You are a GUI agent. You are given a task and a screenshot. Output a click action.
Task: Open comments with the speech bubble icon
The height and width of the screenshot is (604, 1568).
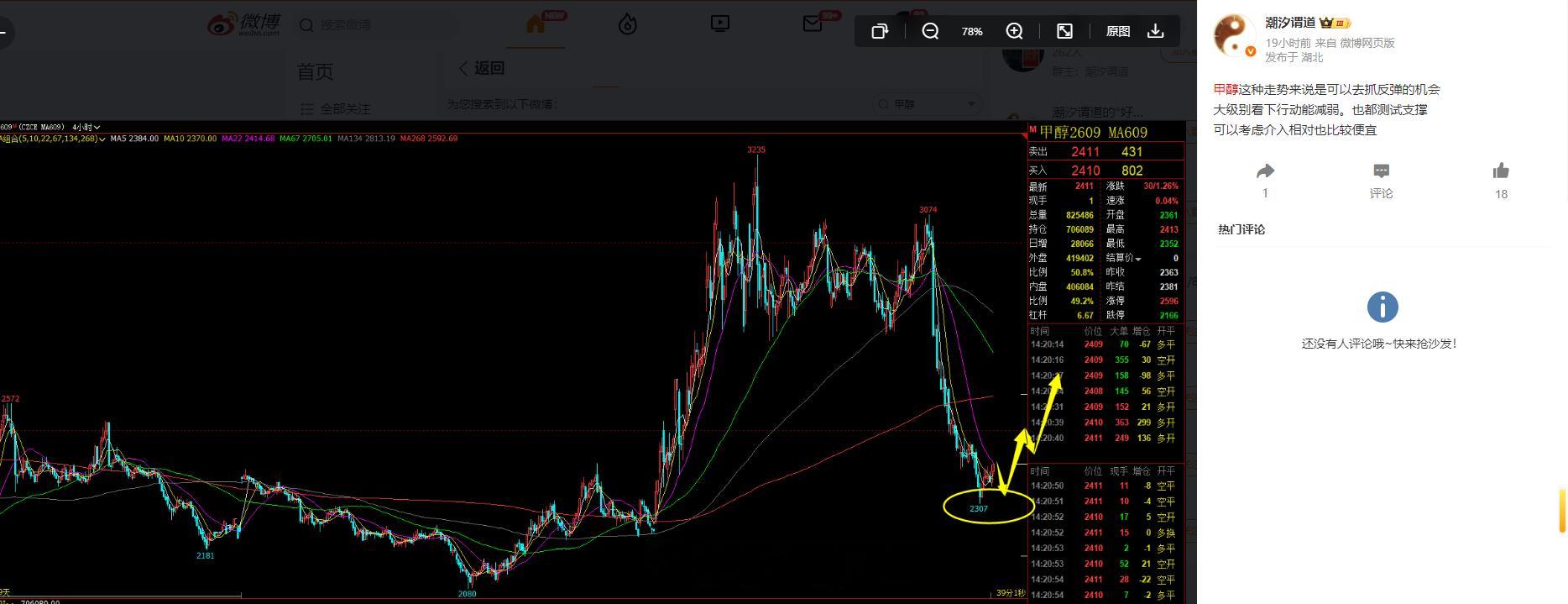1381,171
